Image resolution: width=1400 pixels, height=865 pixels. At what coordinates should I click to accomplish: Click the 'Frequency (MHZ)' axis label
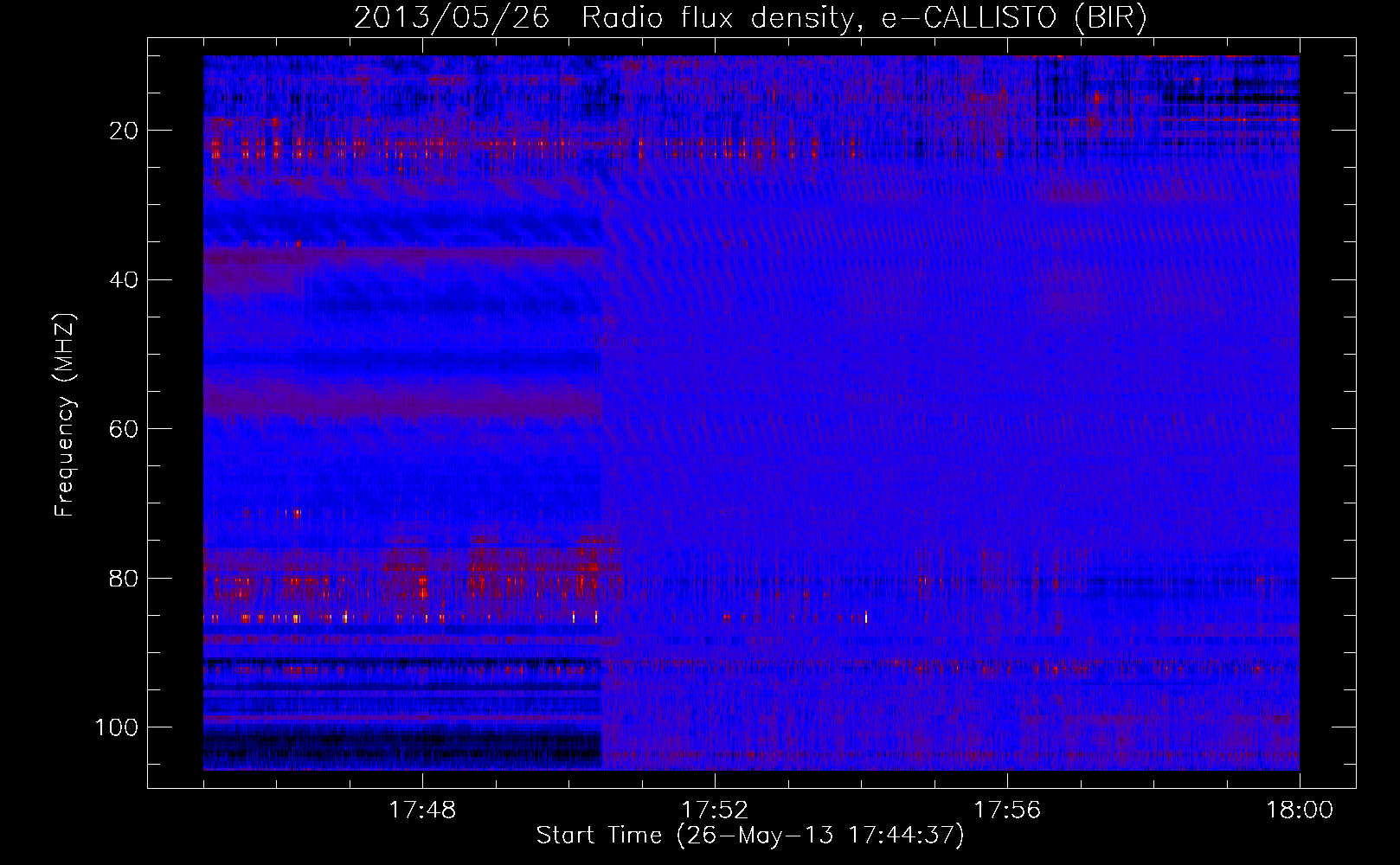[x=65, y=415]
